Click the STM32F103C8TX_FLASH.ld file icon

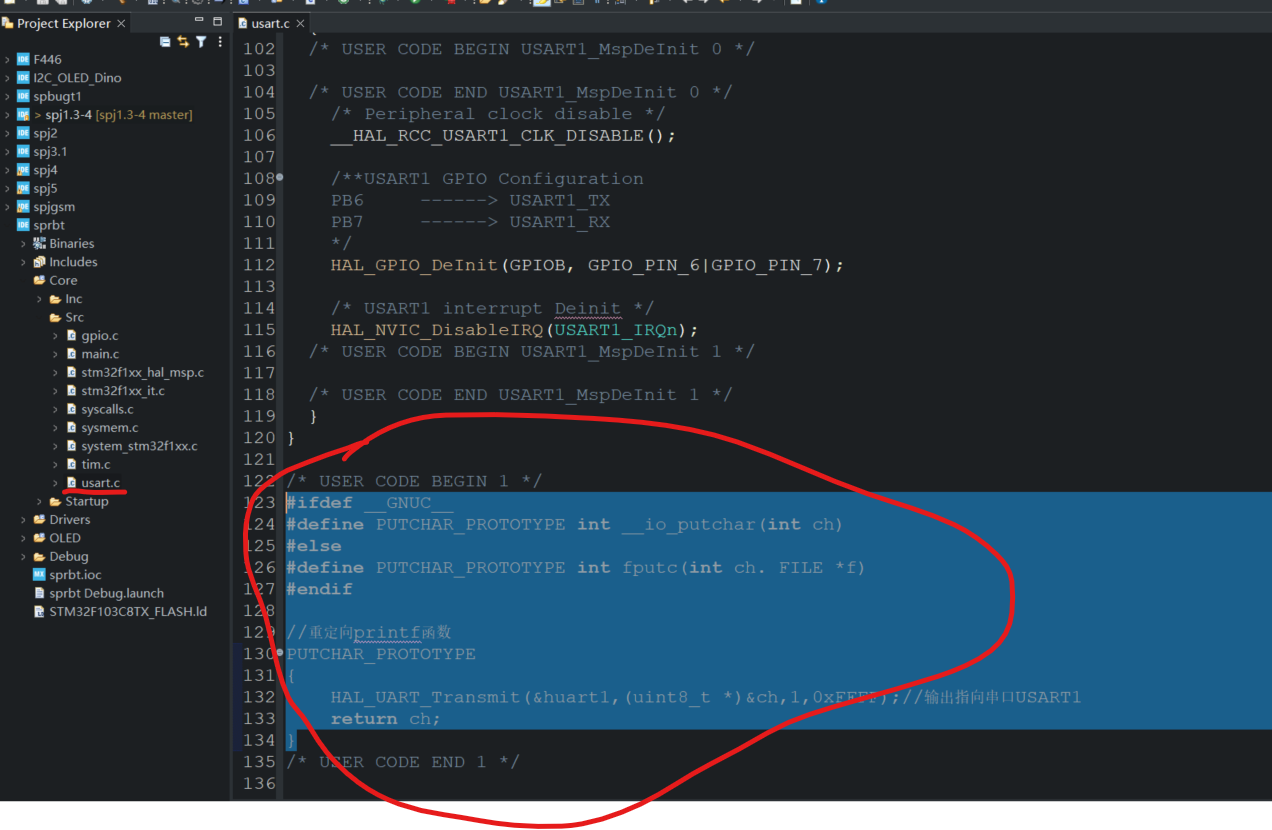coord(39,611)
